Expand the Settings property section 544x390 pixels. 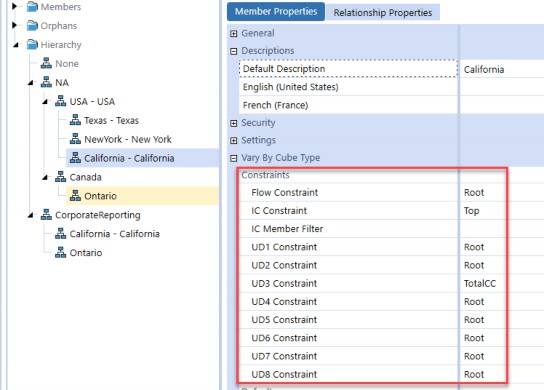tap(233, 141)
